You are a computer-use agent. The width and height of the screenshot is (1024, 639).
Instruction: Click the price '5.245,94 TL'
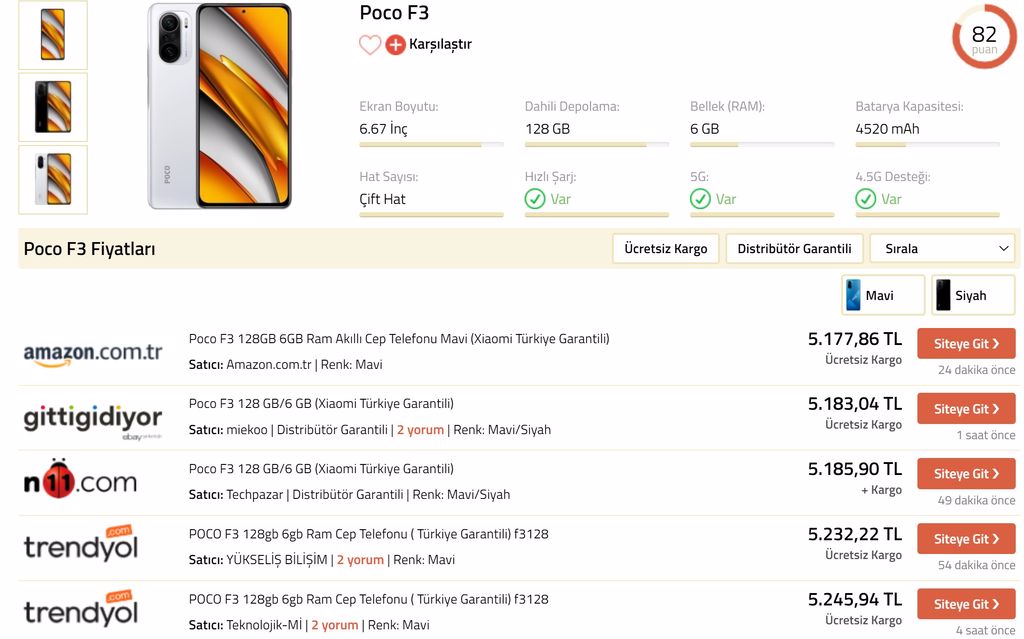click(x=855, y=600)
